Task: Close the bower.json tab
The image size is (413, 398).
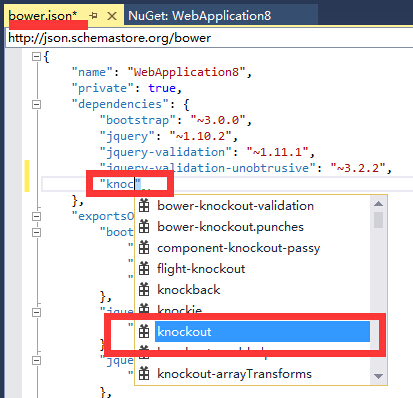Action: pyautogui.click(x=112, y=16)
